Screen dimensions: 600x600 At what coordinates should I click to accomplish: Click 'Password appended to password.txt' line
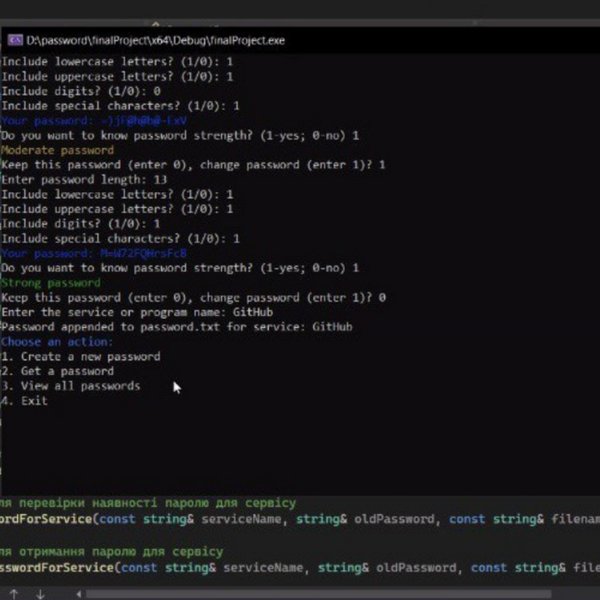pyautogui.click(x=177, y=327)
